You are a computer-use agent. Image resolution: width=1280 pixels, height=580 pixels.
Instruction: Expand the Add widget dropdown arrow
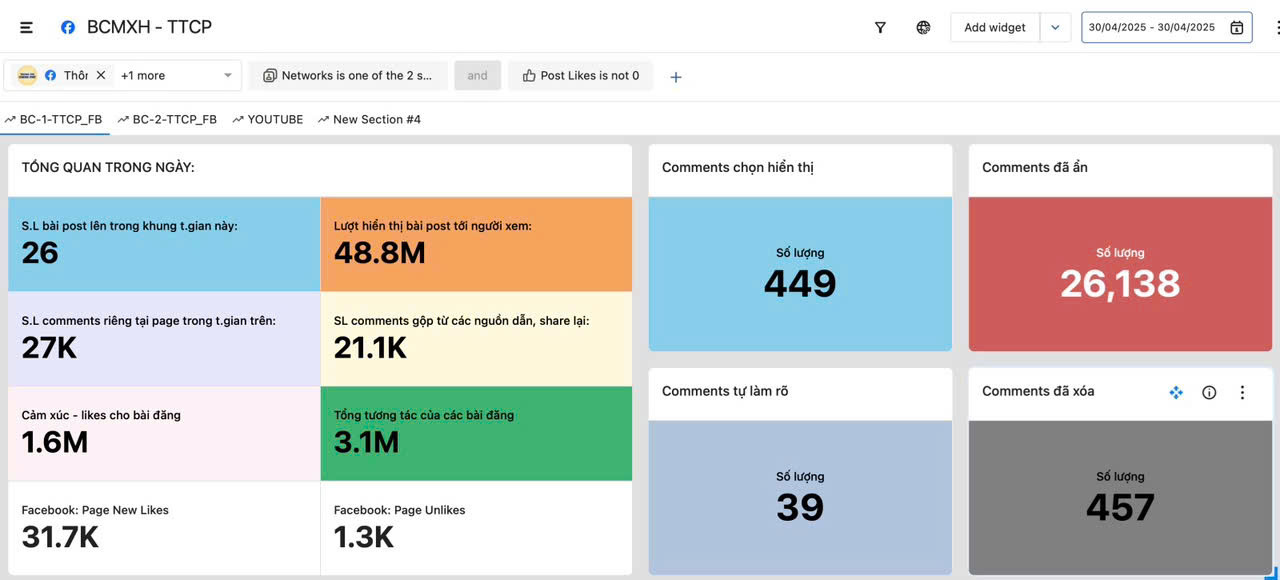(1055, 28)
